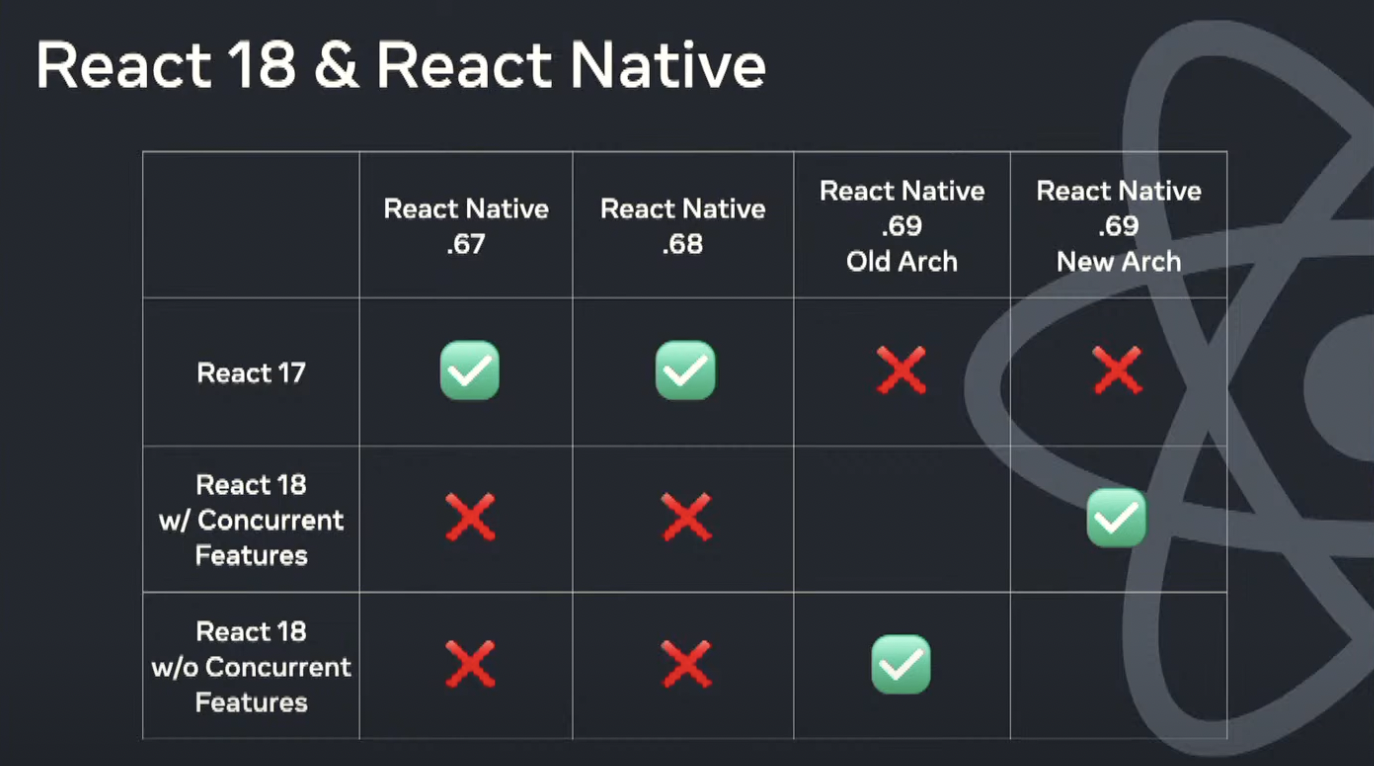Click the 'React 18 w/o Concurrent Features' row label
Image resolution: width=1374 pixels, height=766 pixels.
tap(251, 667)
